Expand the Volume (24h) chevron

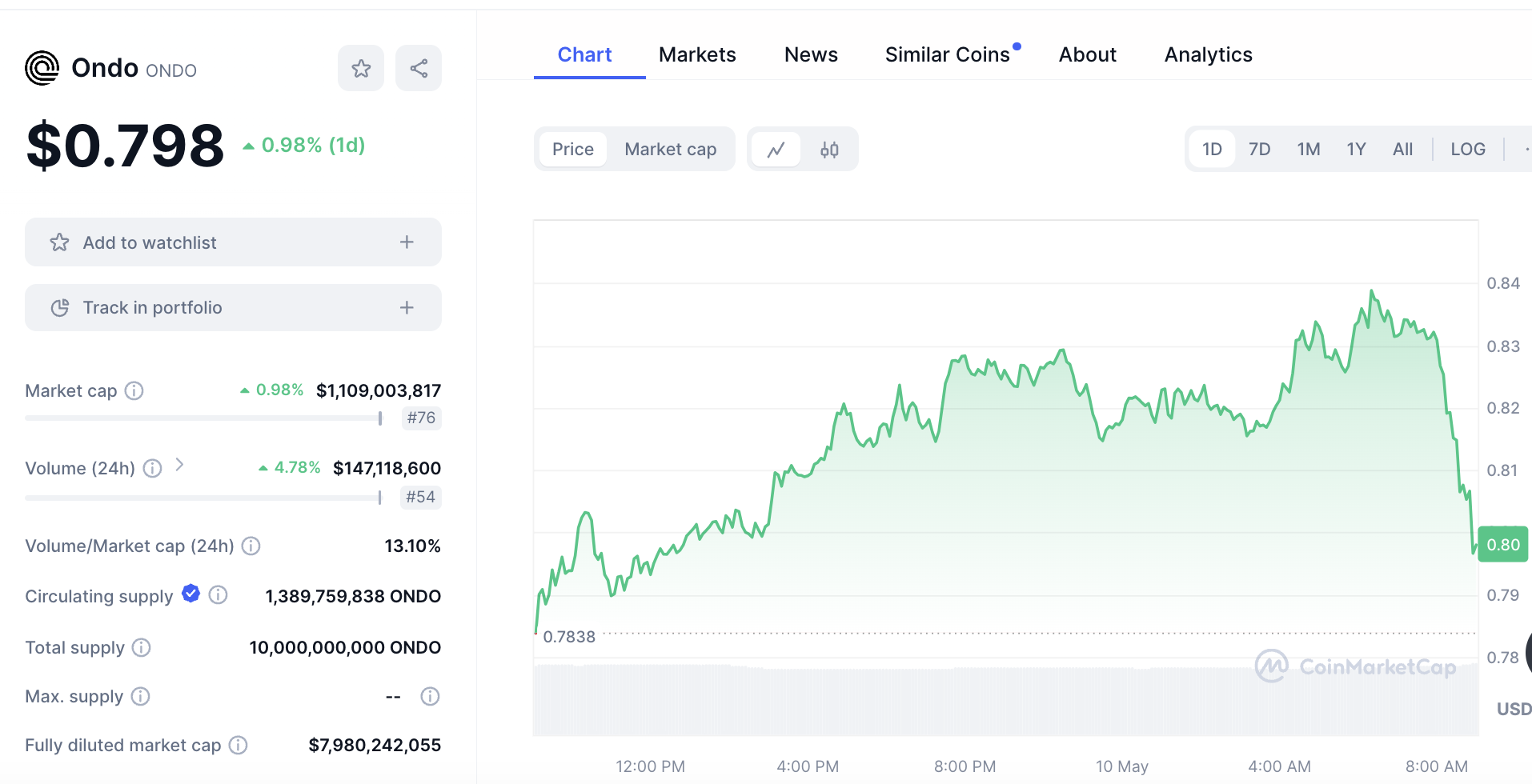pos(180,465)
